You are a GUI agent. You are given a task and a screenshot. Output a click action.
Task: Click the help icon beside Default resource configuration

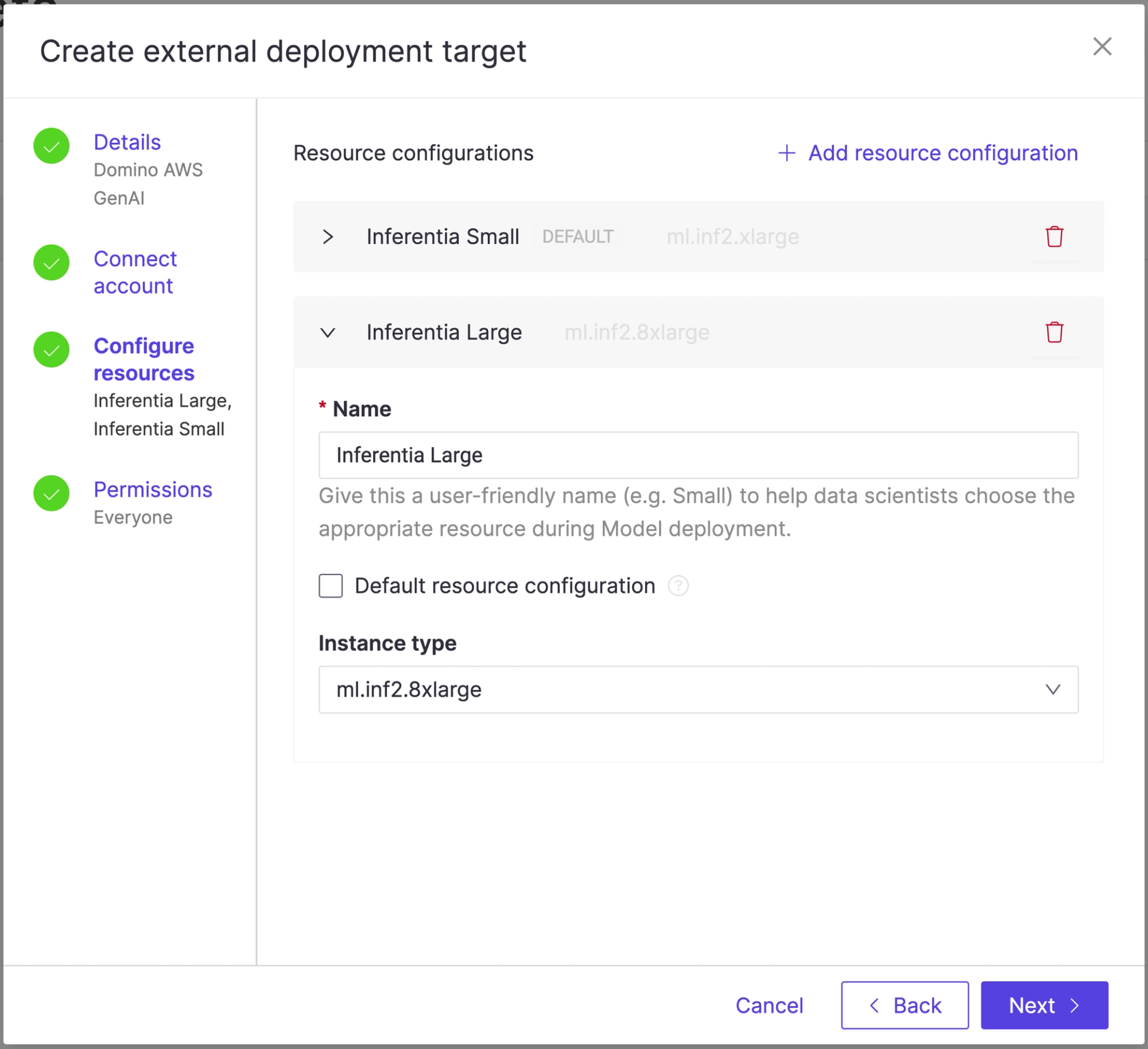(678, 586)
